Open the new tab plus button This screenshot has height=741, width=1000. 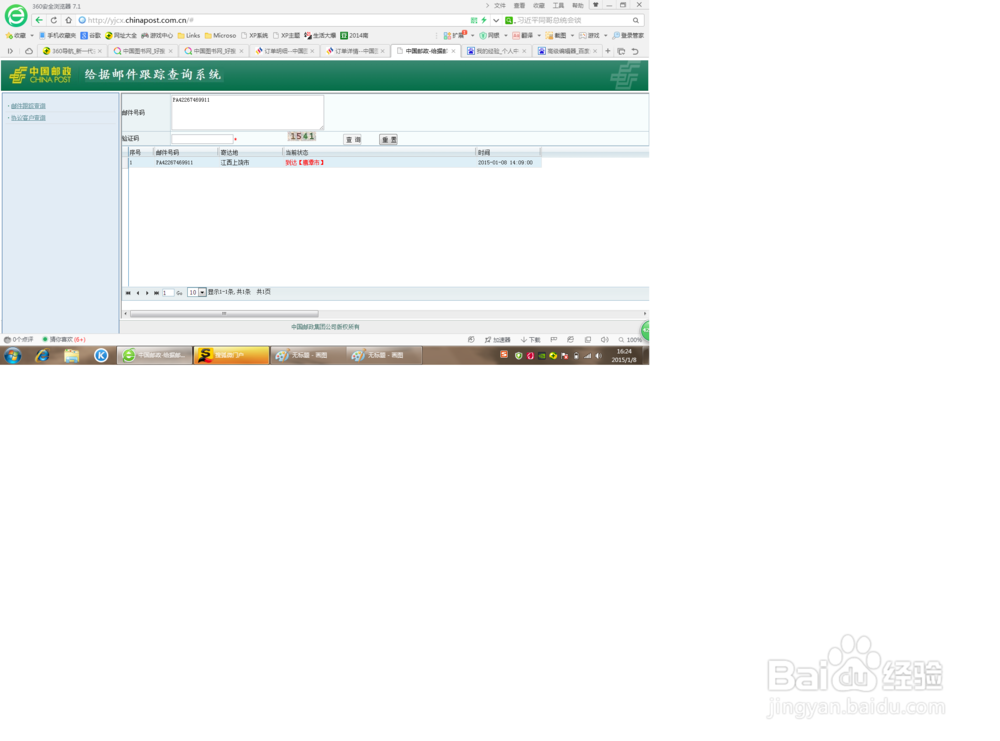[x=608, y=51]
